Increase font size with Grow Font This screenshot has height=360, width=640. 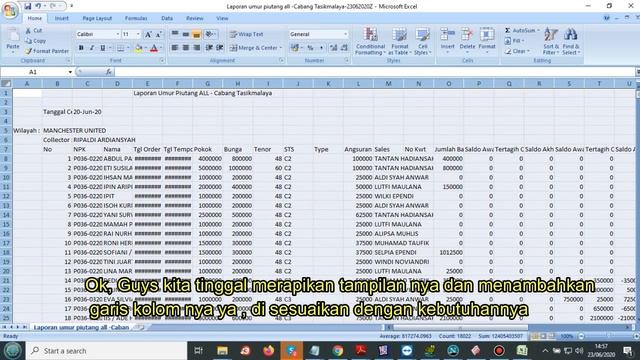tap(148, 35)
